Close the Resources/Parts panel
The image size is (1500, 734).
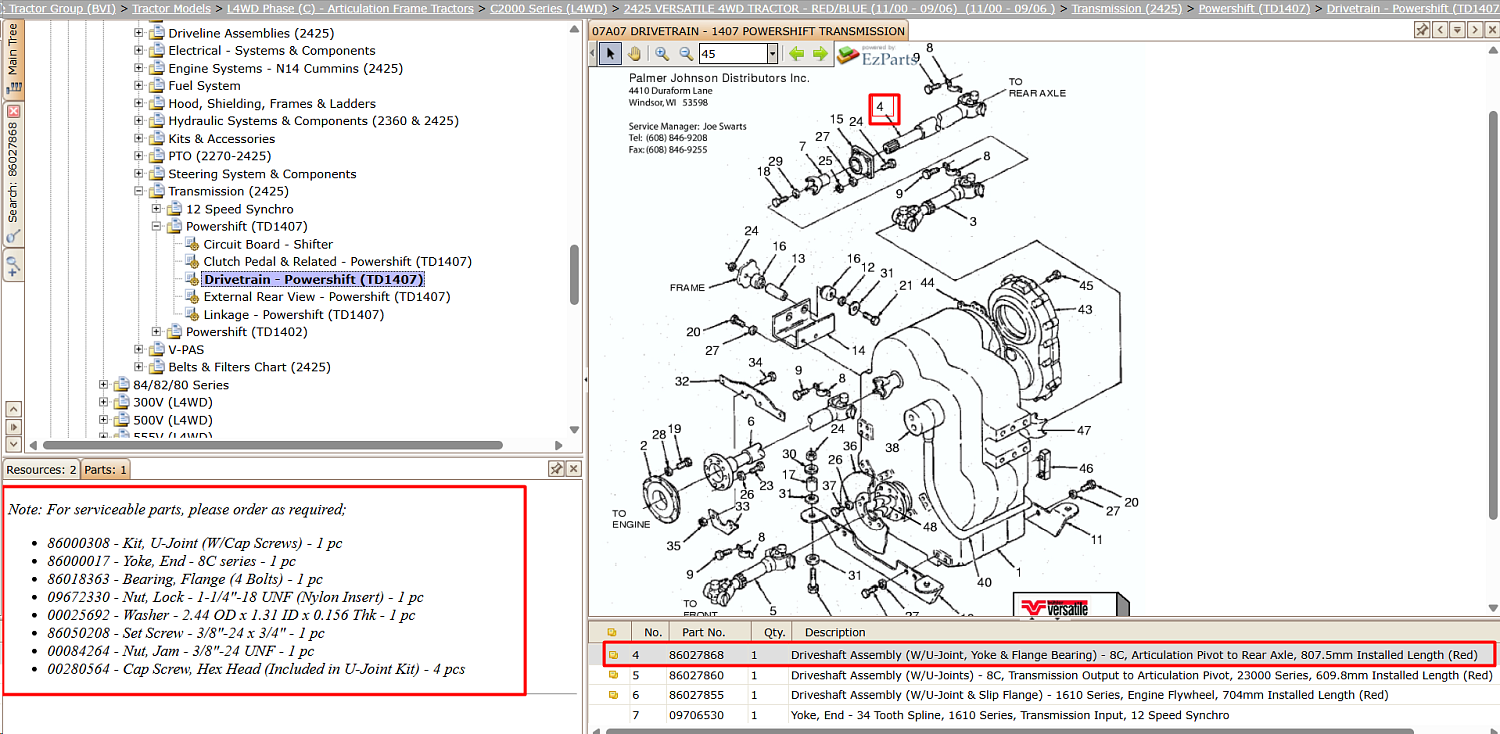574,469
